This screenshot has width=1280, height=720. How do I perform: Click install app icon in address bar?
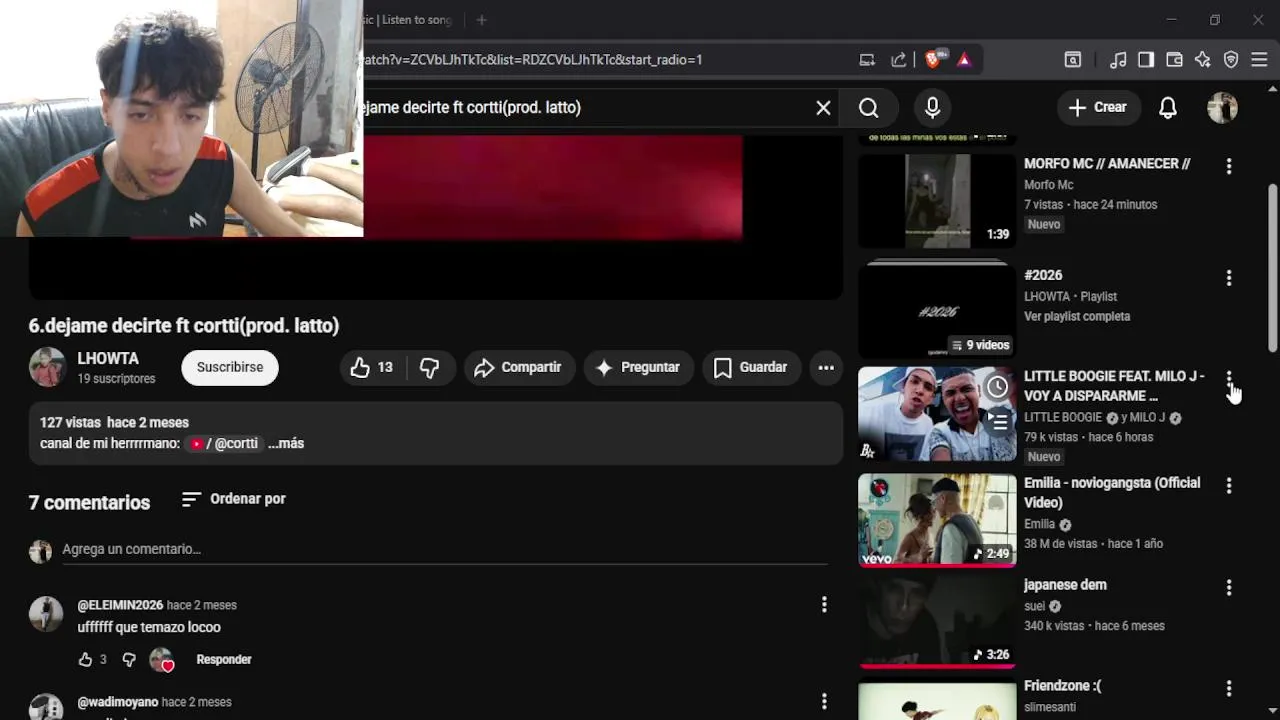tap(867, 60)
